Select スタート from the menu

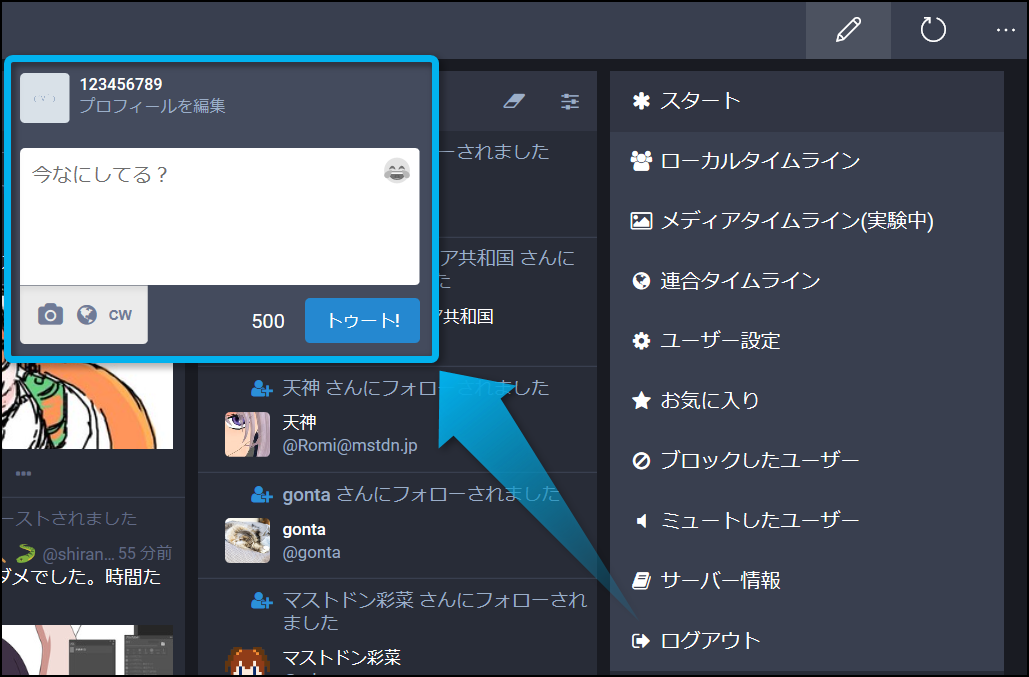(700, 101)
